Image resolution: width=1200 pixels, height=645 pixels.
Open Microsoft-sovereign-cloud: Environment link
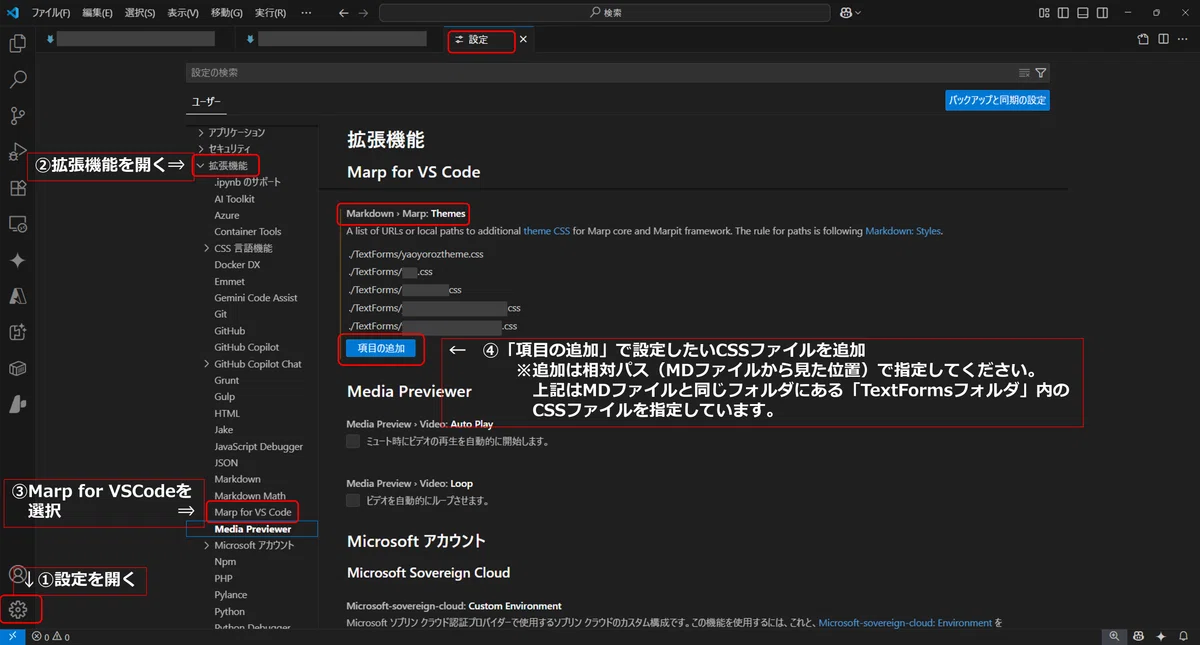[905, 623]
